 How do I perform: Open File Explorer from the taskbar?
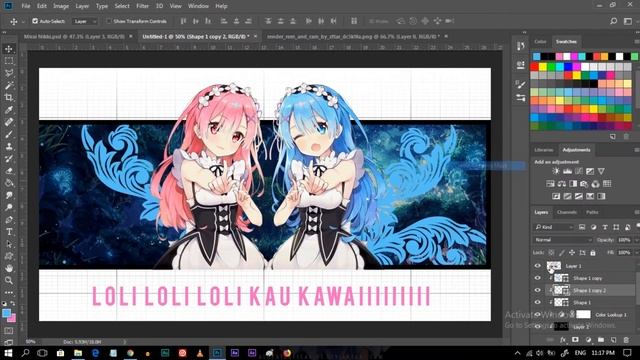point(78,353)
